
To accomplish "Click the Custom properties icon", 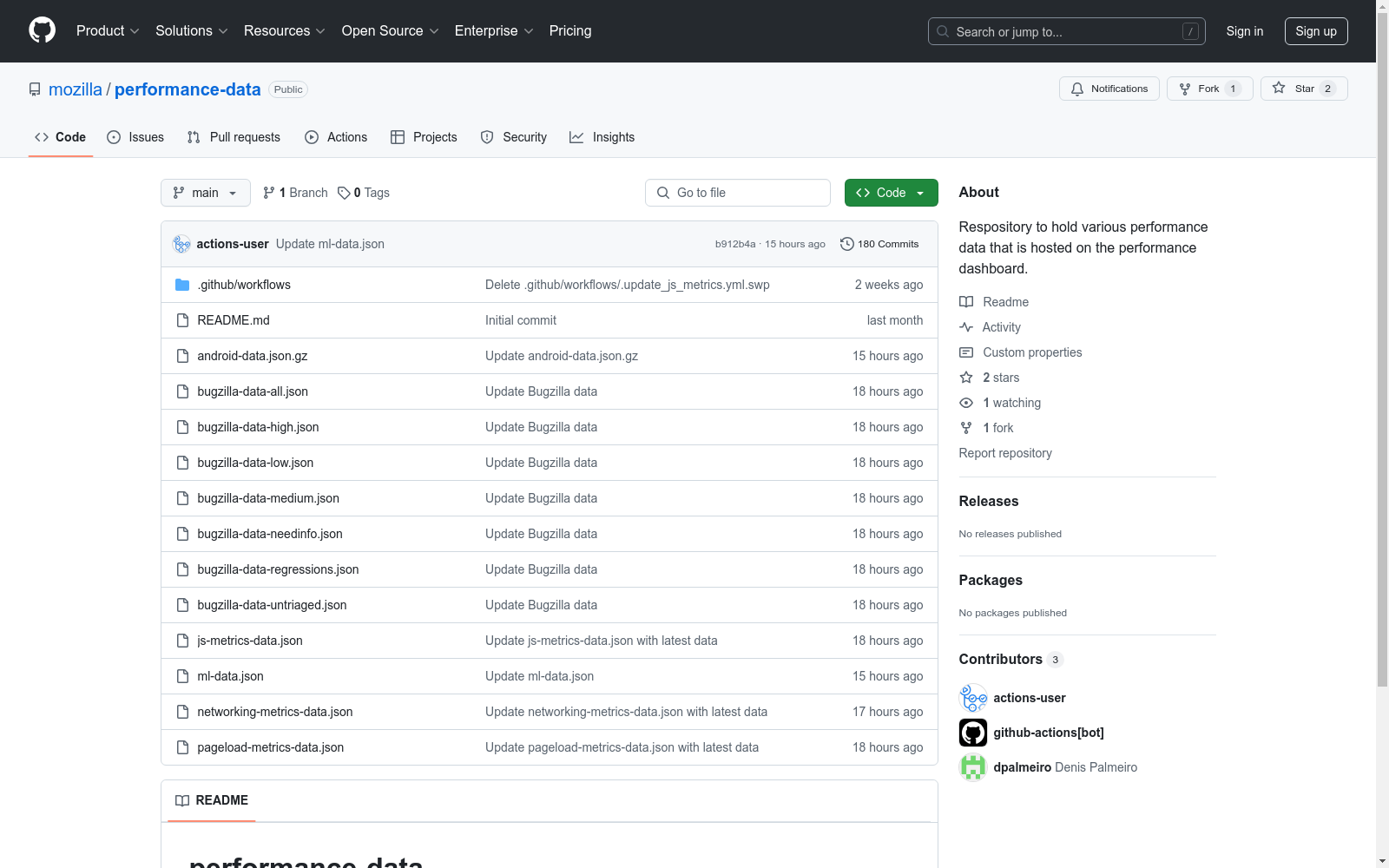I will coord(966,352).
